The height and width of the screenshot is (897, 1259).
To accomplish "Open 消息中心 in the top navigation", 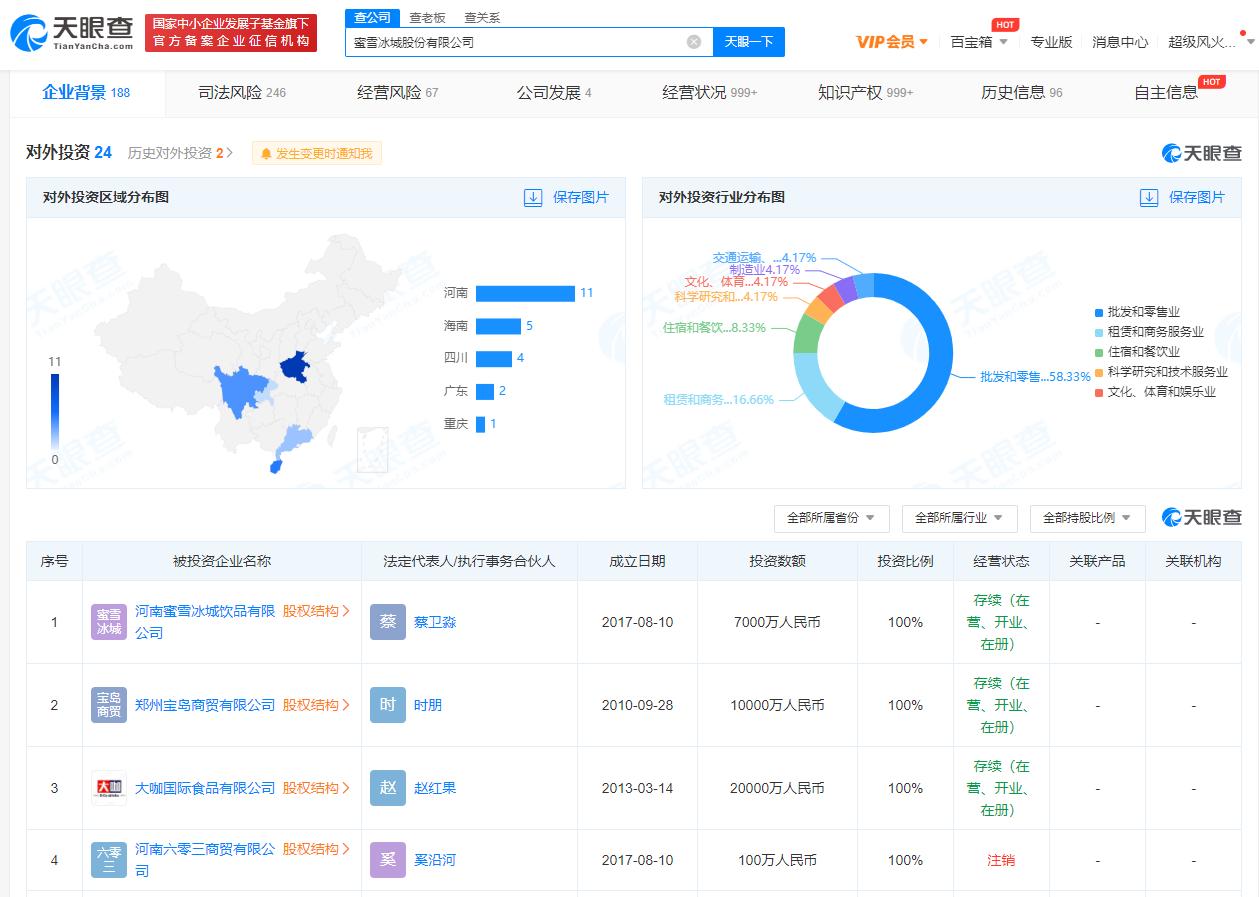I will tap(1119, 41).
